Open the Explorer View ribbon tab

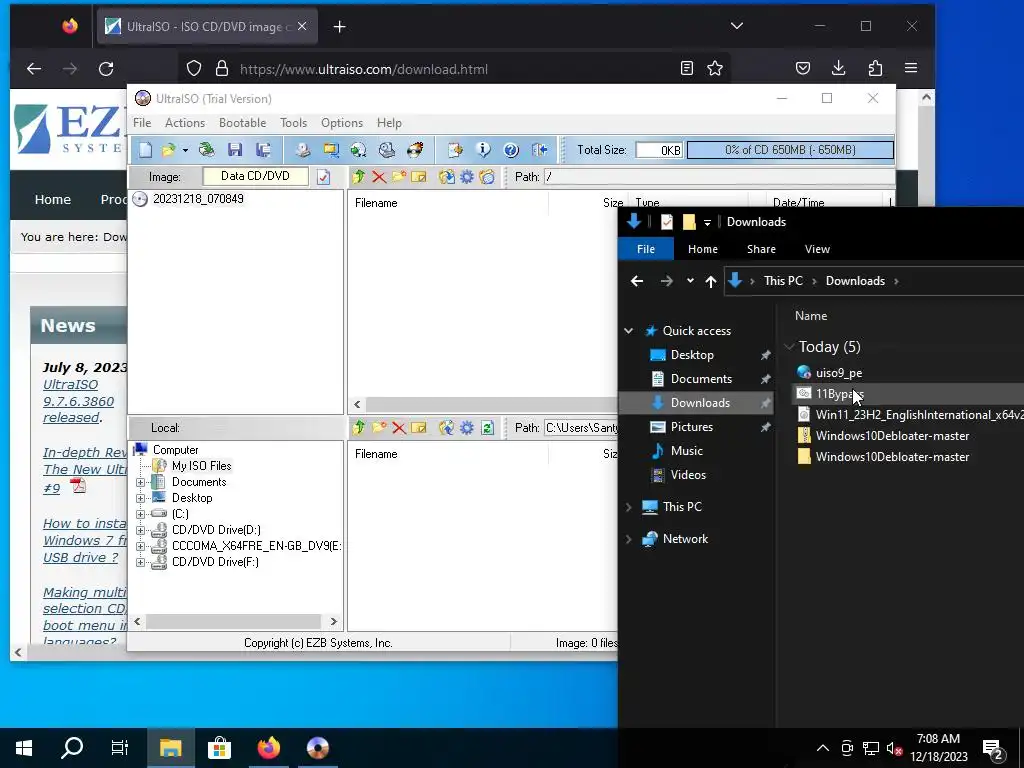[x=817, y=249]
